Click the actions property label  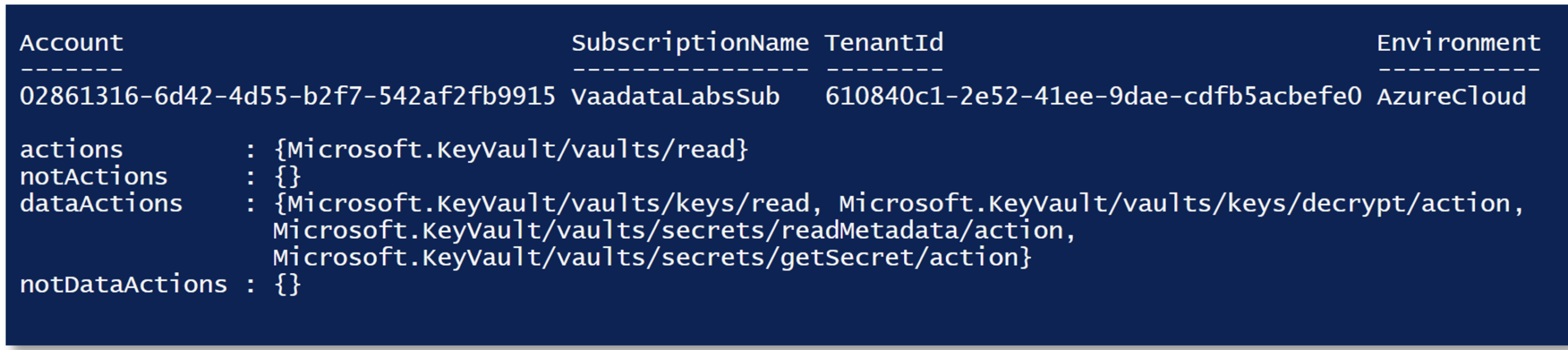coord(71,150)
